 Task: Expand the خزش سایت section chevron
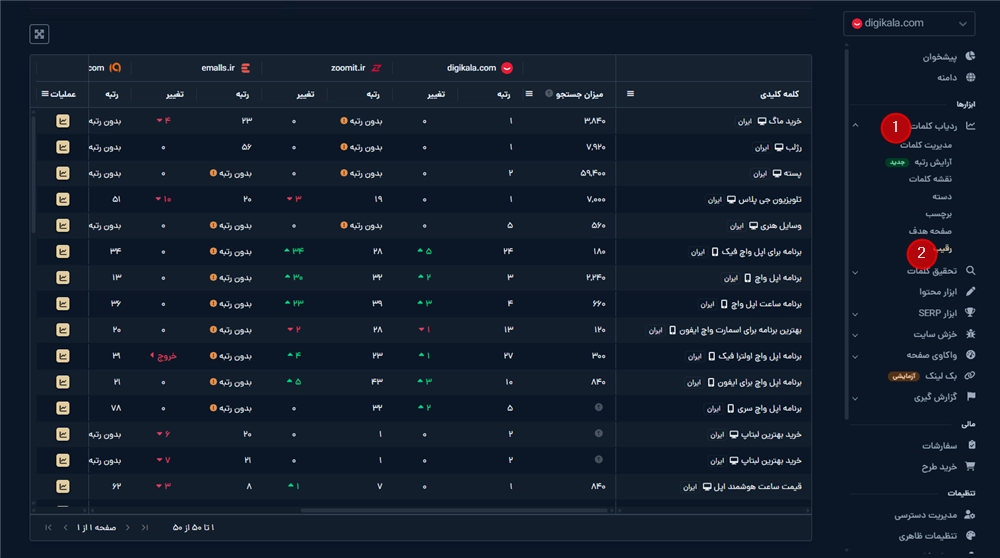coord(855,335)
